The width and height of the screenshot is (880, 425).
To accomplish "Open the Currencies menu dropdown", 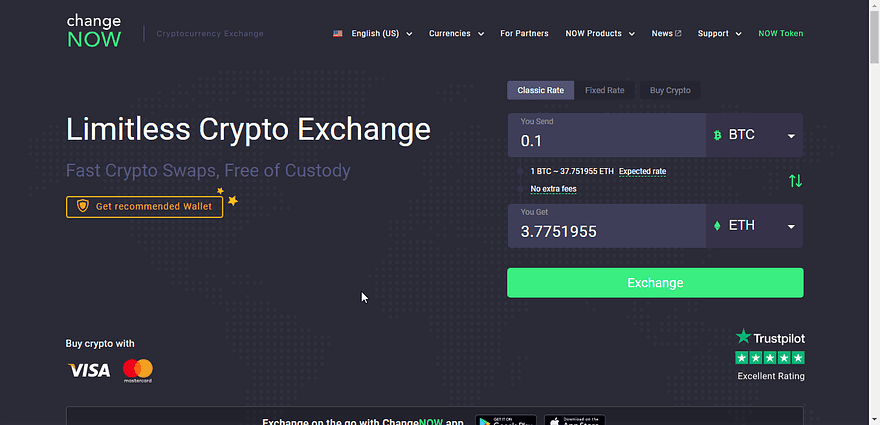I will click(456, 34).
